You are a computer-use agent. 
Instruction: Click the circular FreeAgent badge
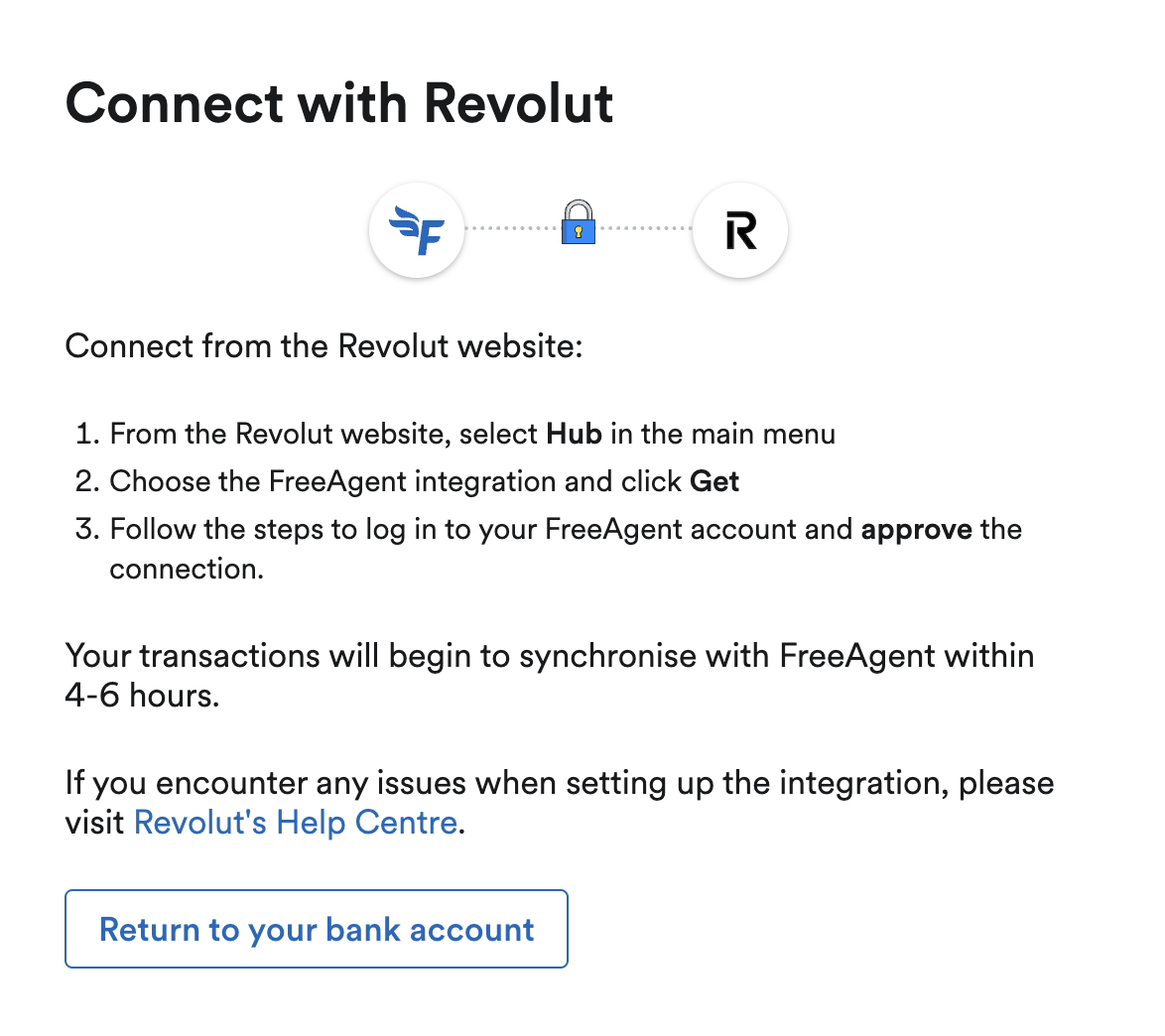pyautogui.click(x=417, y=229)
